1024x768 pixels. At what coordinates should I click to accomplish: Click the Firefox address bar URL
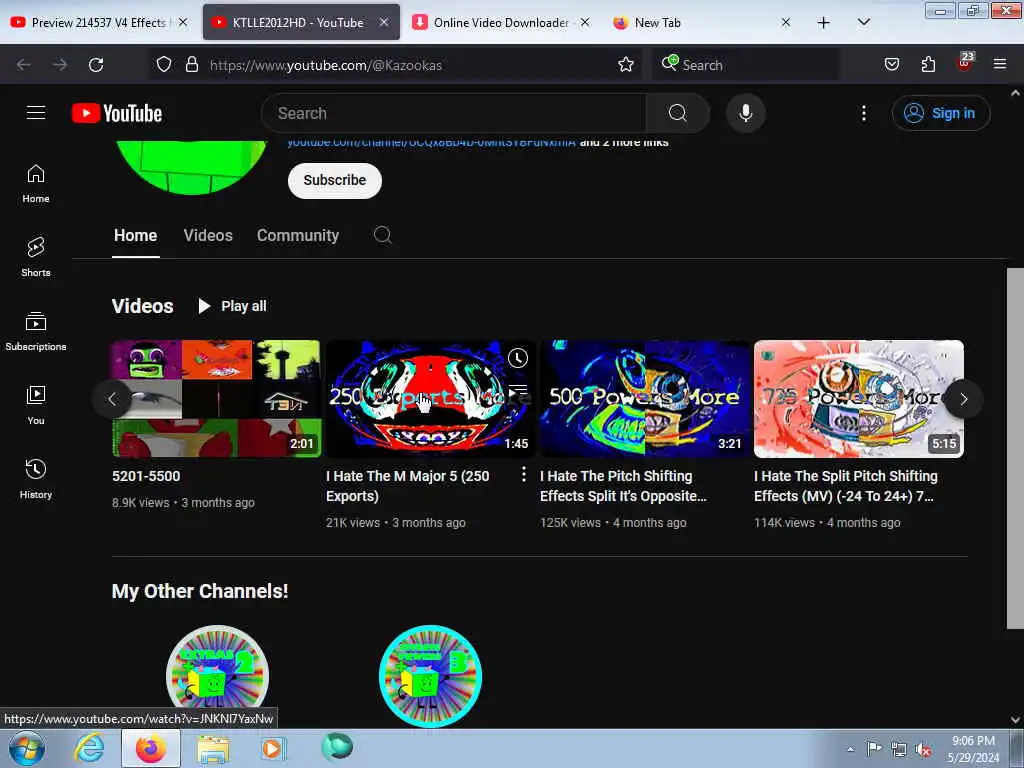(x=325, y=65)
